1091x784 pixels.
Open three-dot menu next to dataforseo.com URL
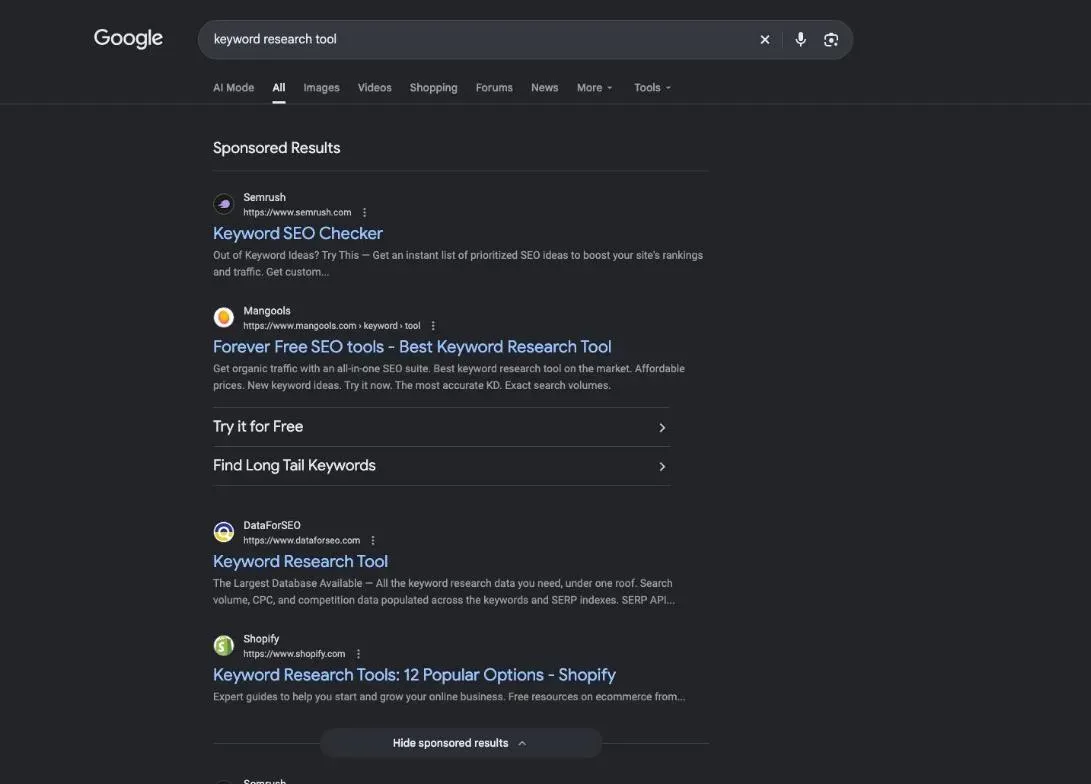tap(373, 541)
